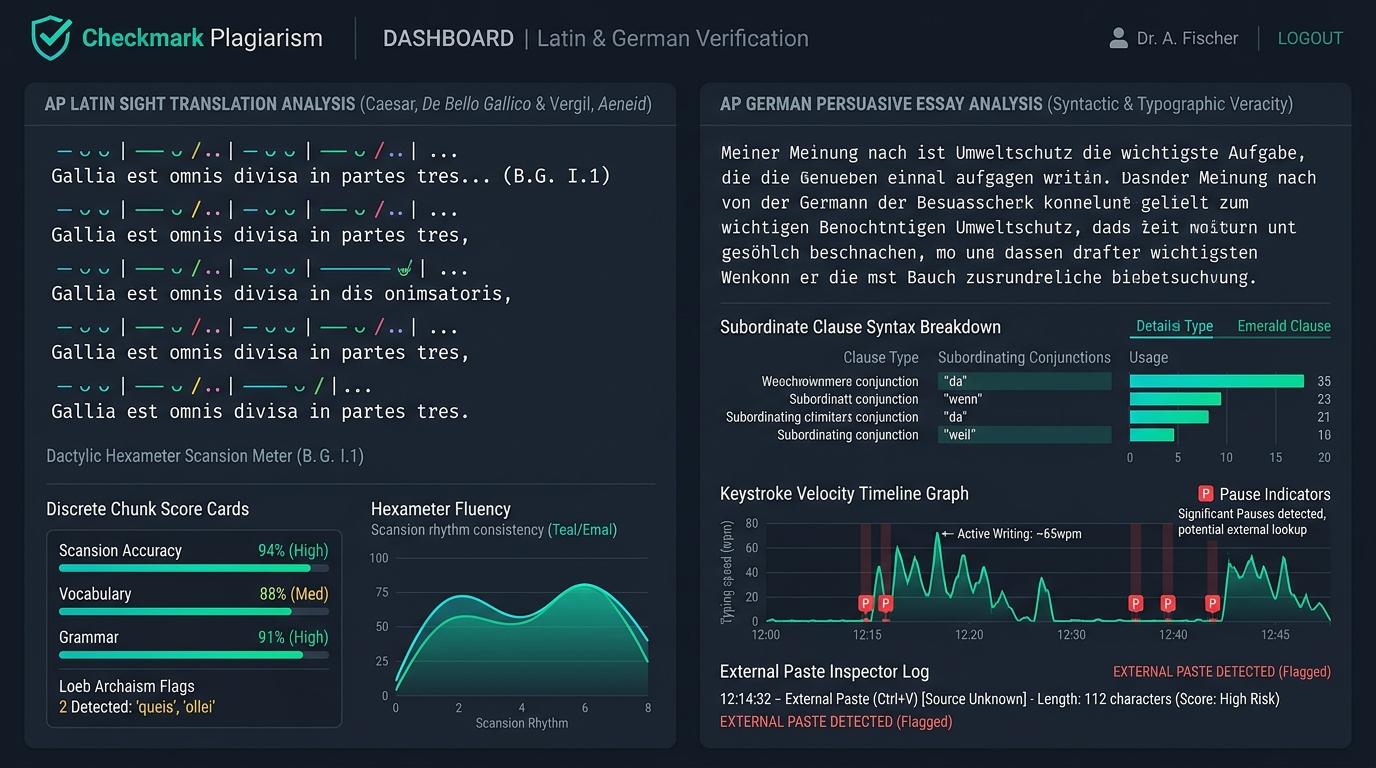The width and height of the screenshot is (1376, 768).
Task: Click the red P icon in Pause Indicators legend
Action: pos(1206,494)
